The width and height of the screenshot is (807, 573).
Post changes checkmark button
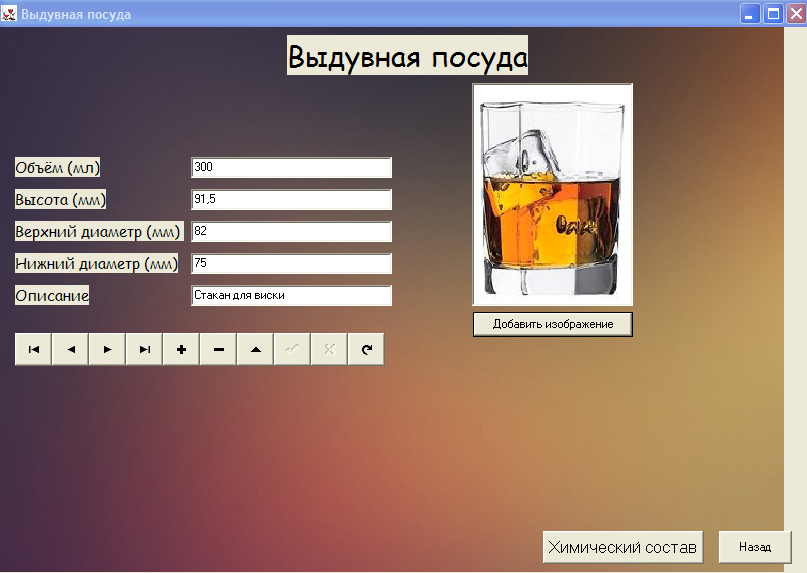pos(292,350)
